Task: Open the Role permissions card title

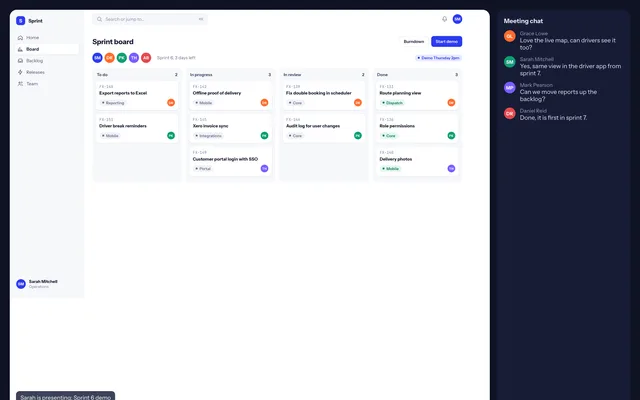Action: [397, 126]
